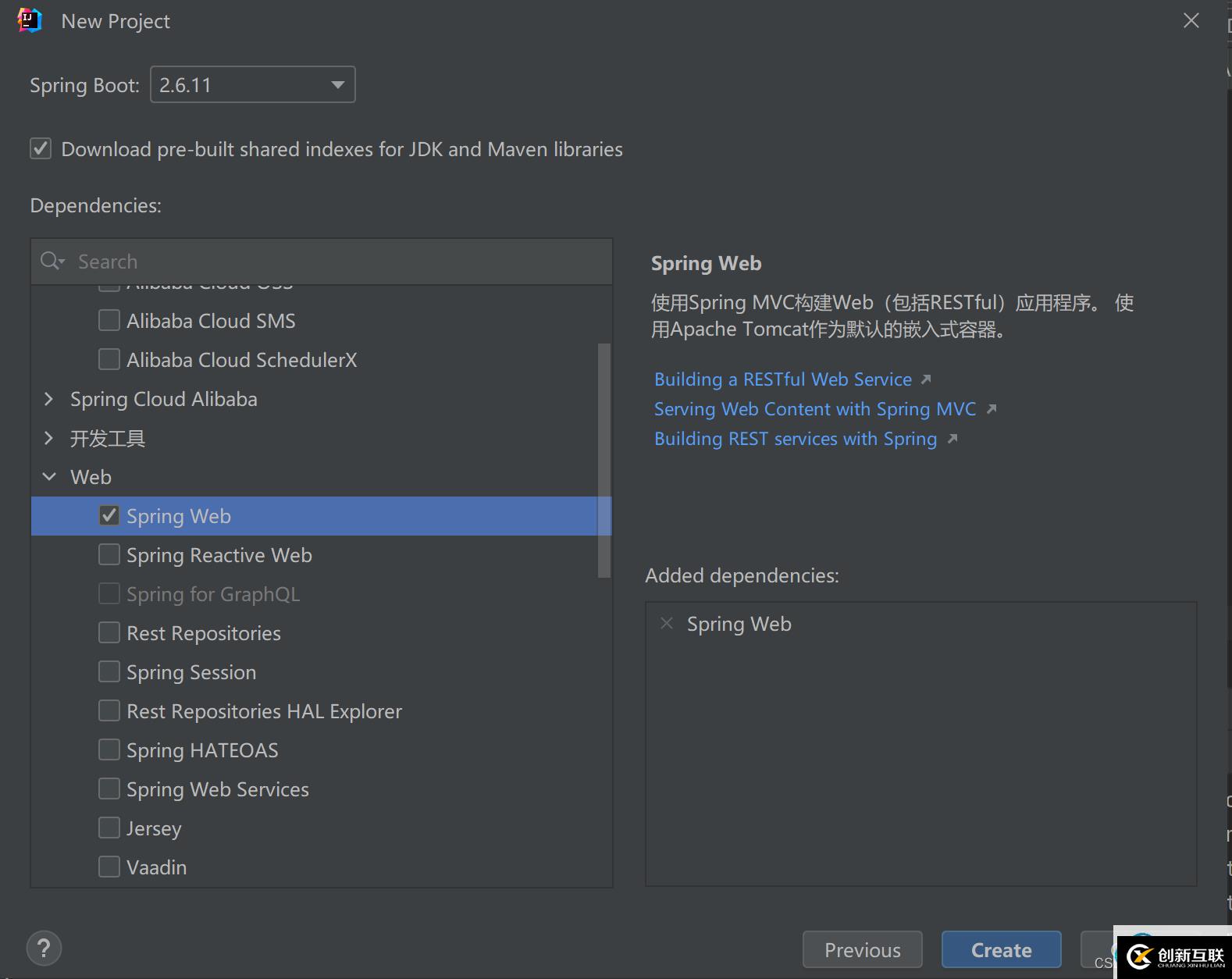The width and height of the screenshot is (1232, 979).
Task: Expand the Spring Cloud Alibaba group
Action: 49,399
